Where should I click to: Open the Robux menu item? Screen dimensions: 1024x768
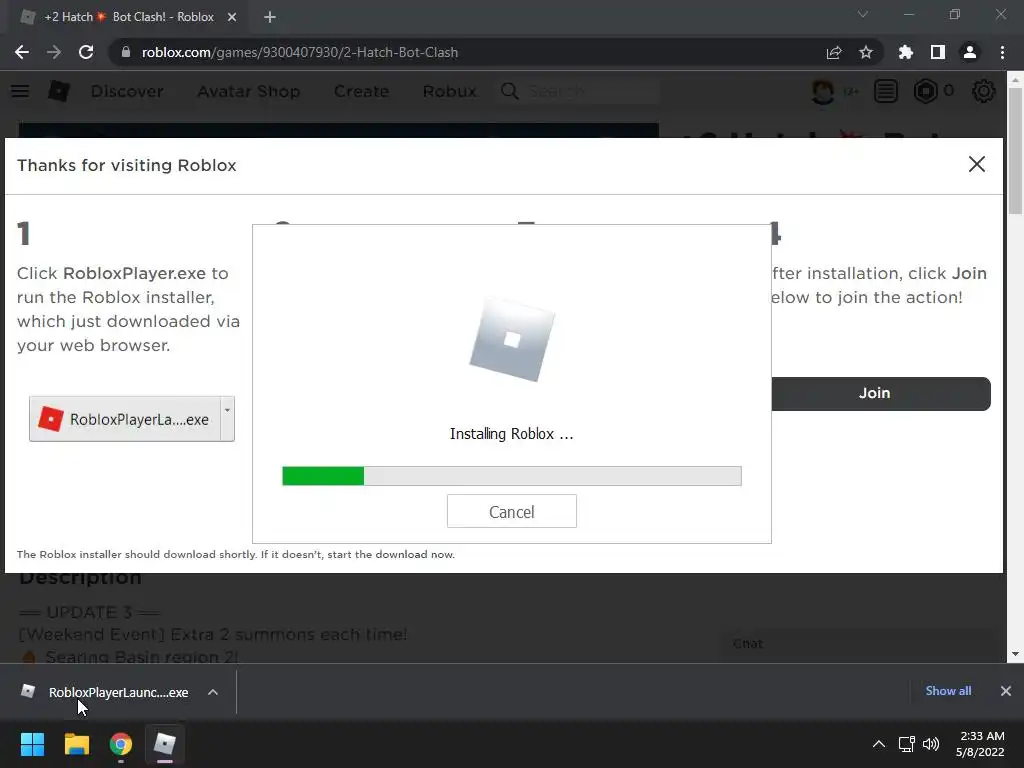click(449, 91)
